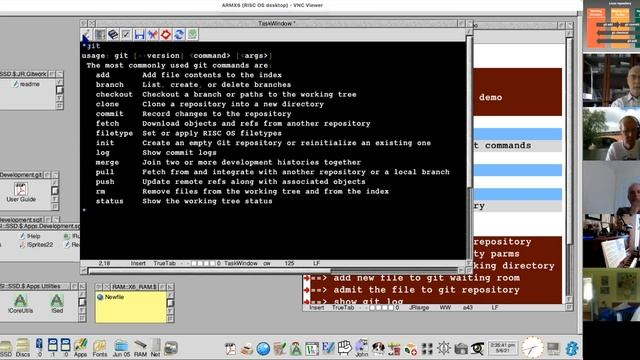Click the eye icon on iconbar

pos(477,349)
